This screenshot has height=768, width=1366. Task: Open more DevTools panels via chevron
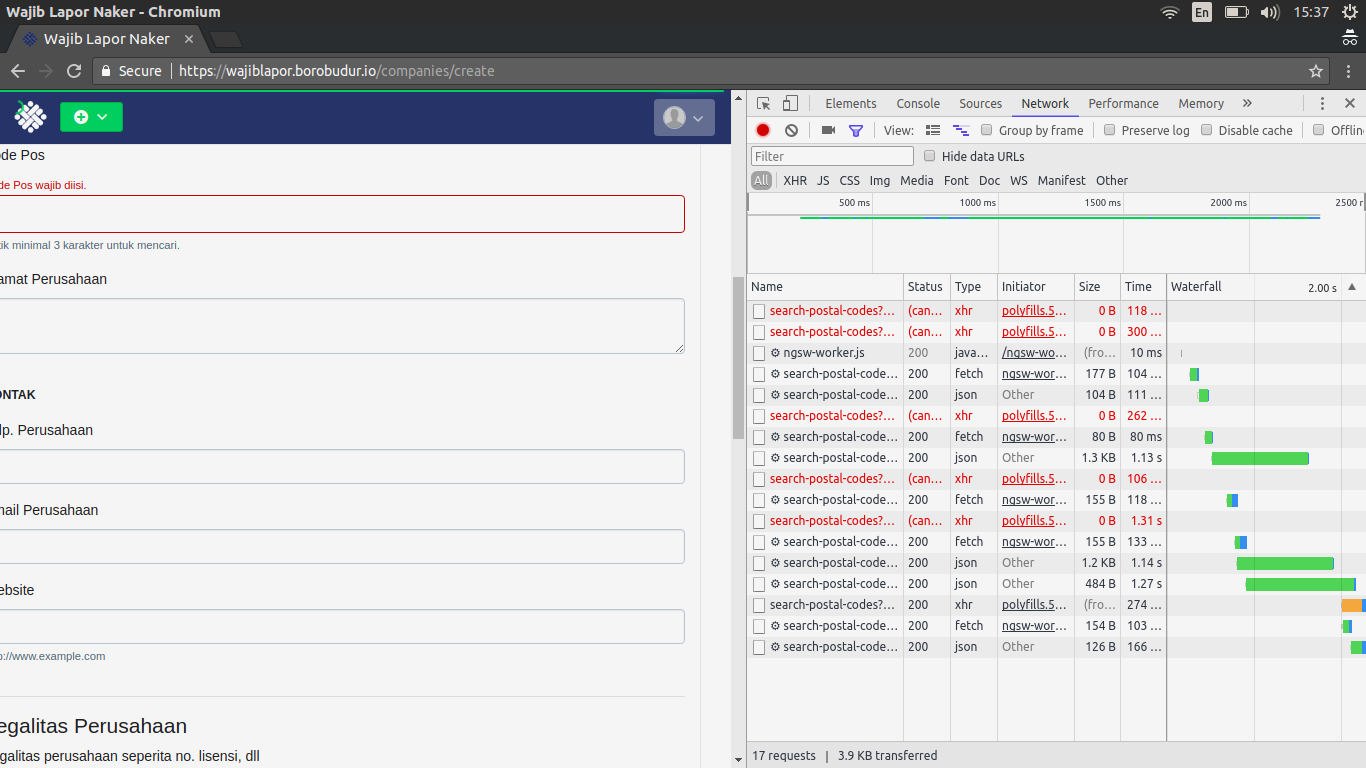click(x=1248, y=103)
